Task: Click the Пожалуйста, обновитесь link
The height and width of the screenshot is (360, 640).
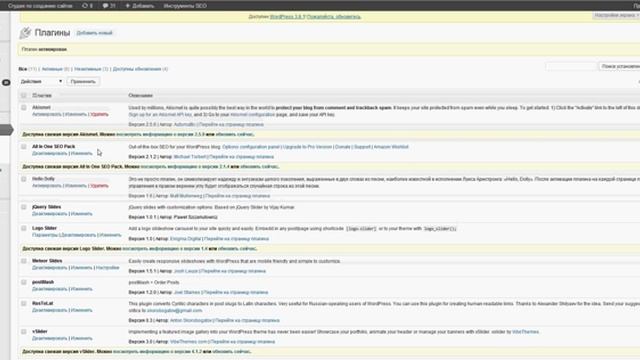Action: (333, 17)
